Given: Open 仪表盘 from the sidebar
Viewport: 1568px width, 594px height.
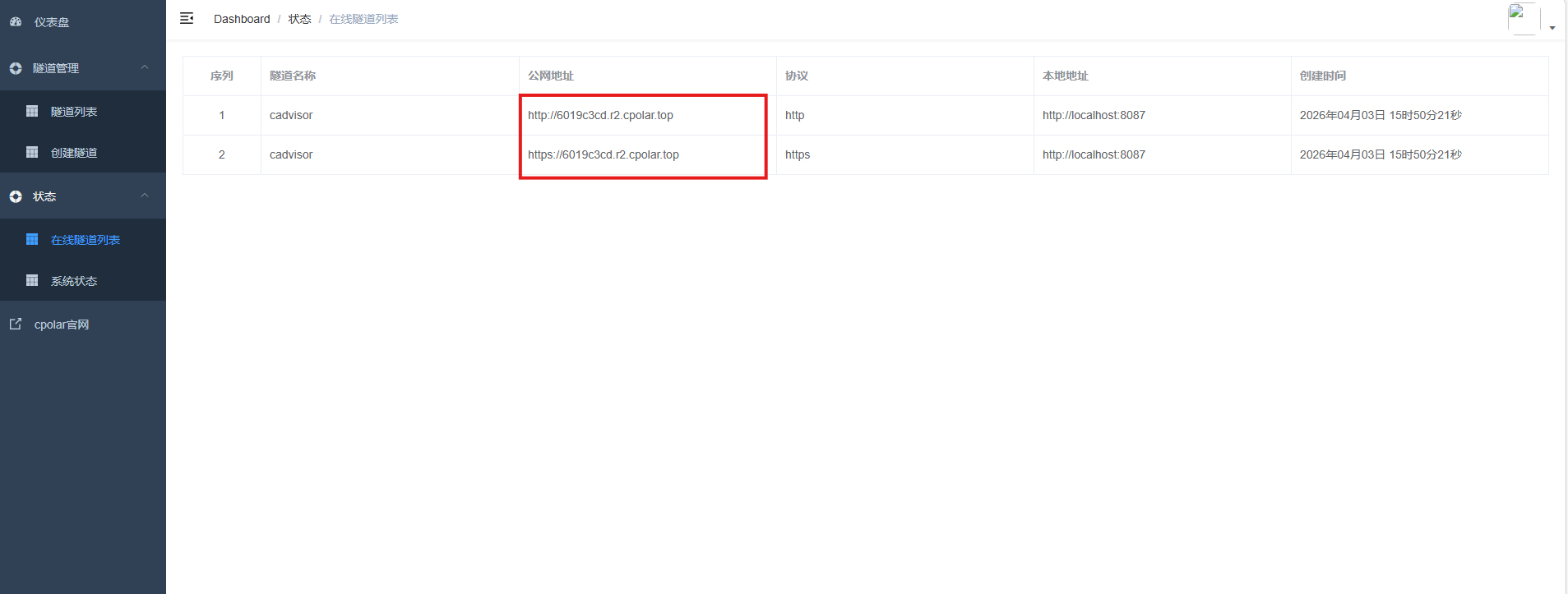Looking at the screenshot, I should 52,22.
